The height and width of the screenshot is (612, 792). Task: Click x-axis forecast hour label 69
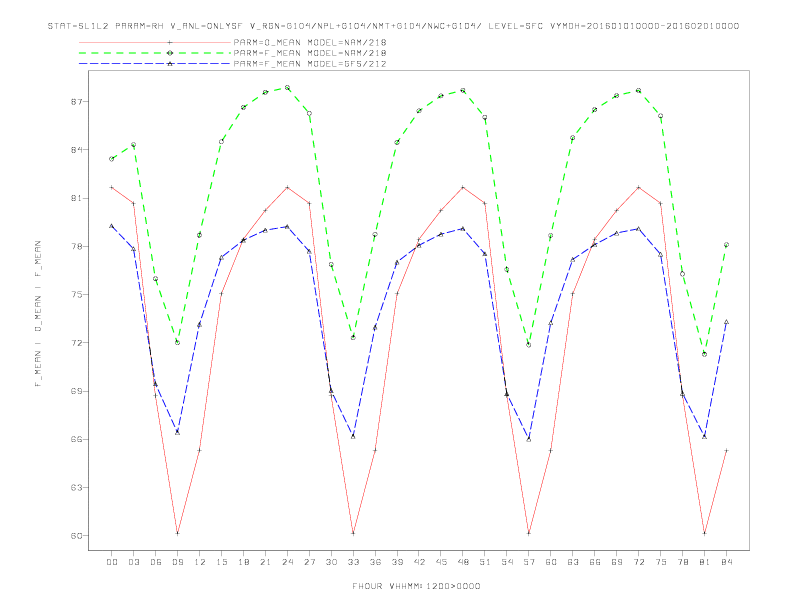(x=617, y=562)
